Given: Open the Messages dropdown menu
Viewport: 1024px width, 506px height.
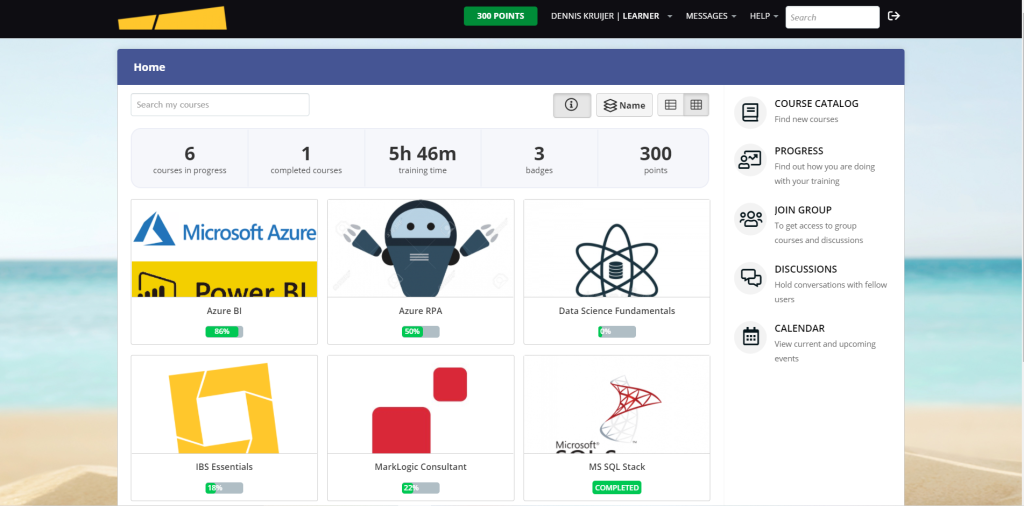Looking at the screenshot, I should (x=710, y=16).
